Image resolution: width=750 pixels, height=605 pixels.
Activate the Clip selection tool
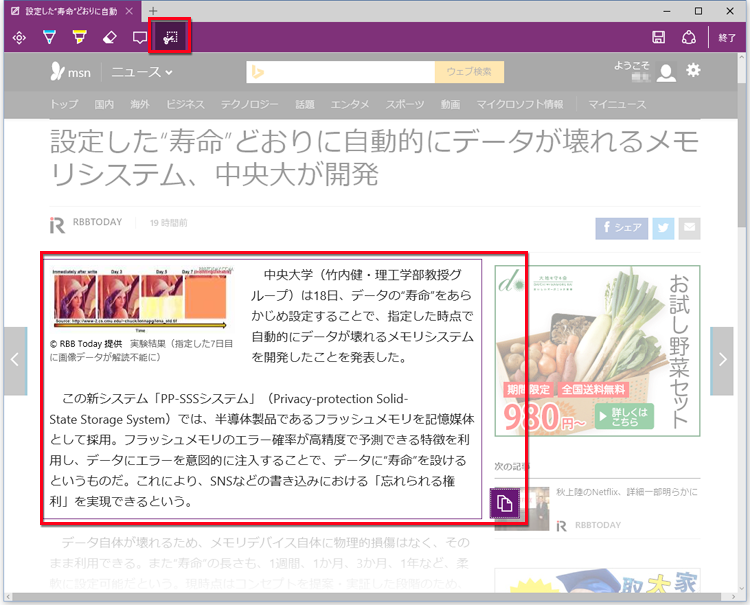tap(170, 38)
